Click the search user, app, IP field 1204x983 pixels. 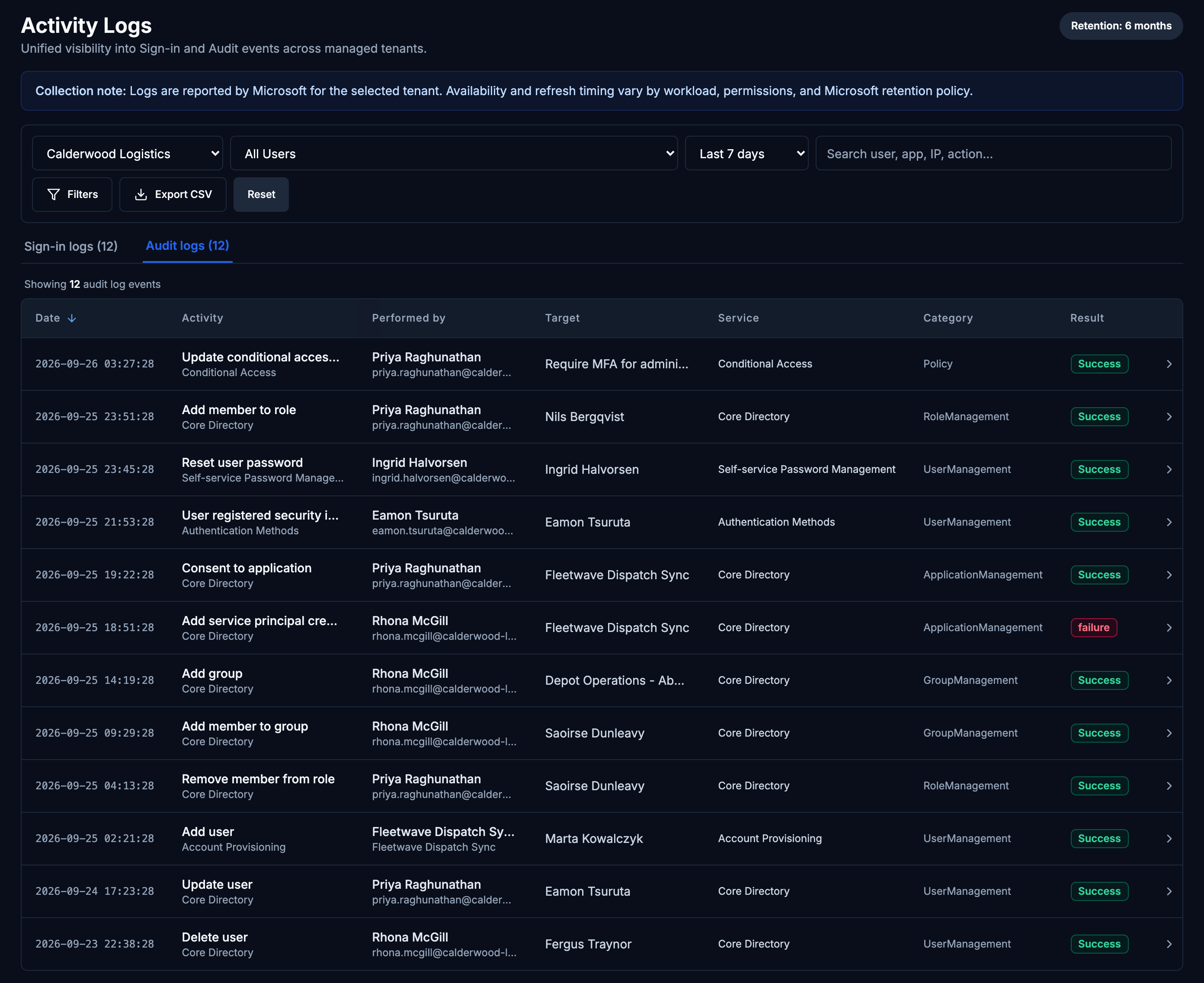(993, 153)
